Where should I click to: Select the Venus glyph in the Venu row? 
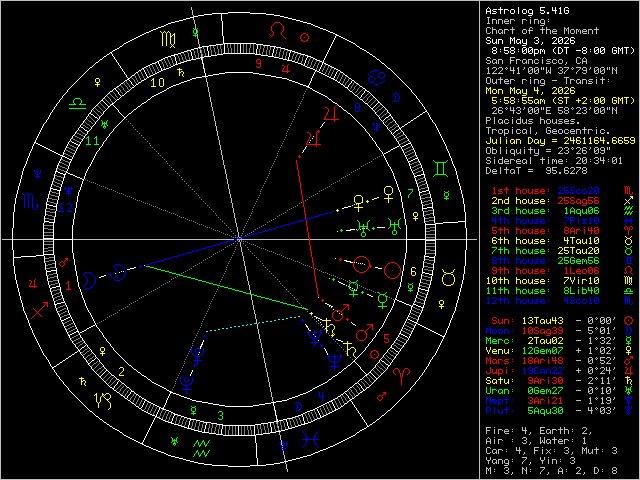click(x=629, y=351)
